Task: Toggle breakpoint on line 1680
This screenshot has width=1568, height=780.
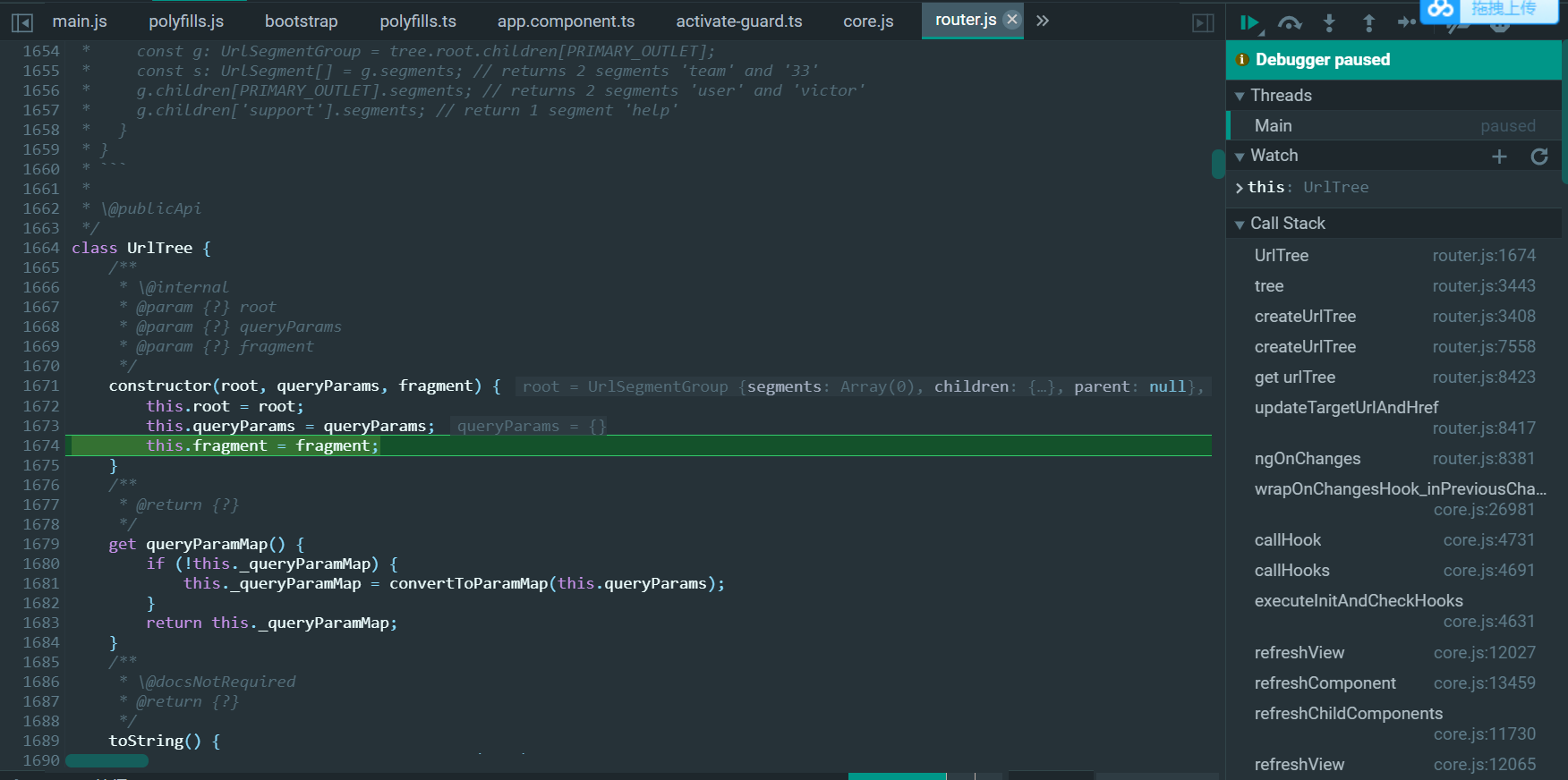Action: click(41, 564)
